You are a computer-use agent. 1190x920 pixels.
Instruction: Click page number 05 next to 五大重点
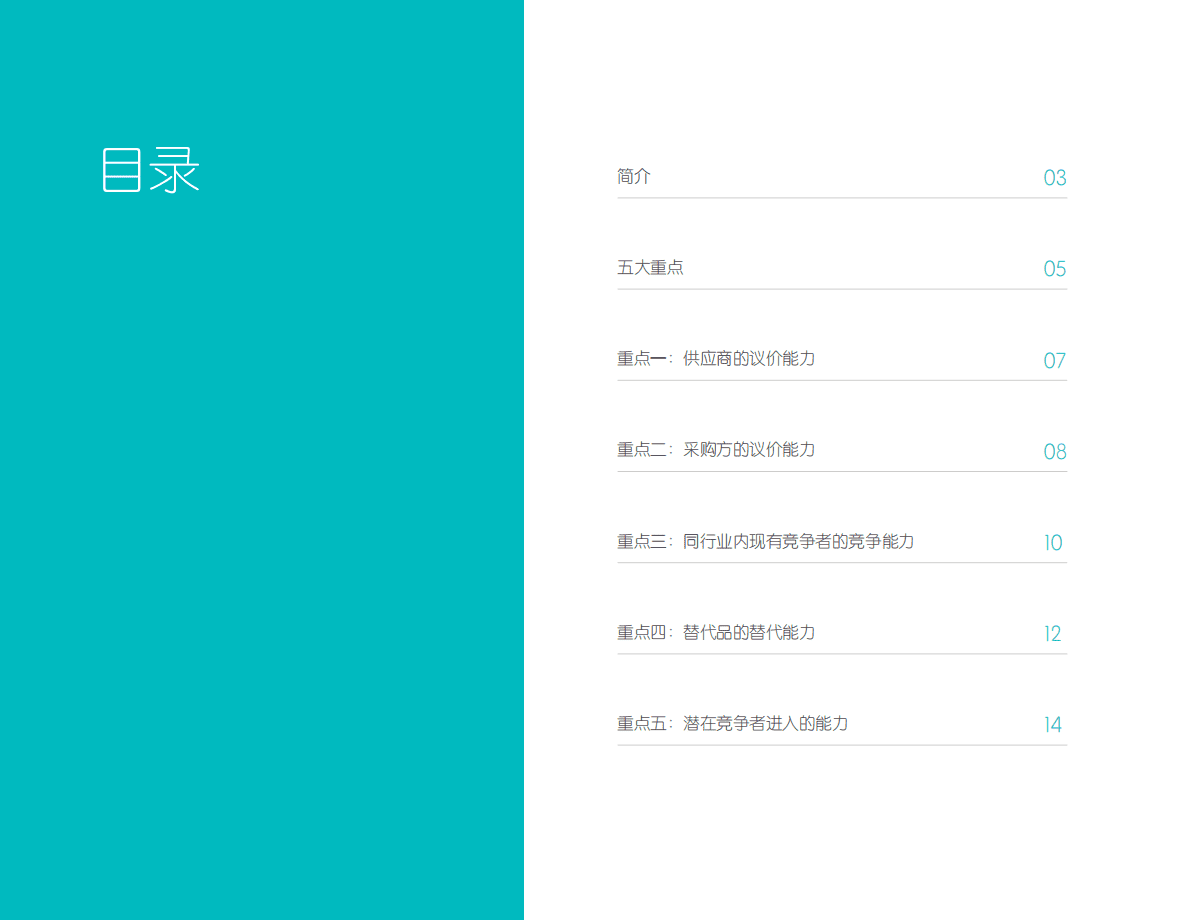pos(1056,269)
